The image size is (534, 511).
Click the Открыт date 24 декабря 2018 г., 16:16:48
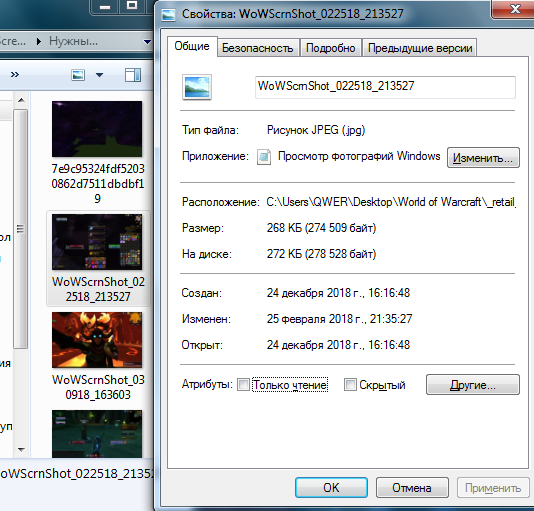[x=338, y=345]
